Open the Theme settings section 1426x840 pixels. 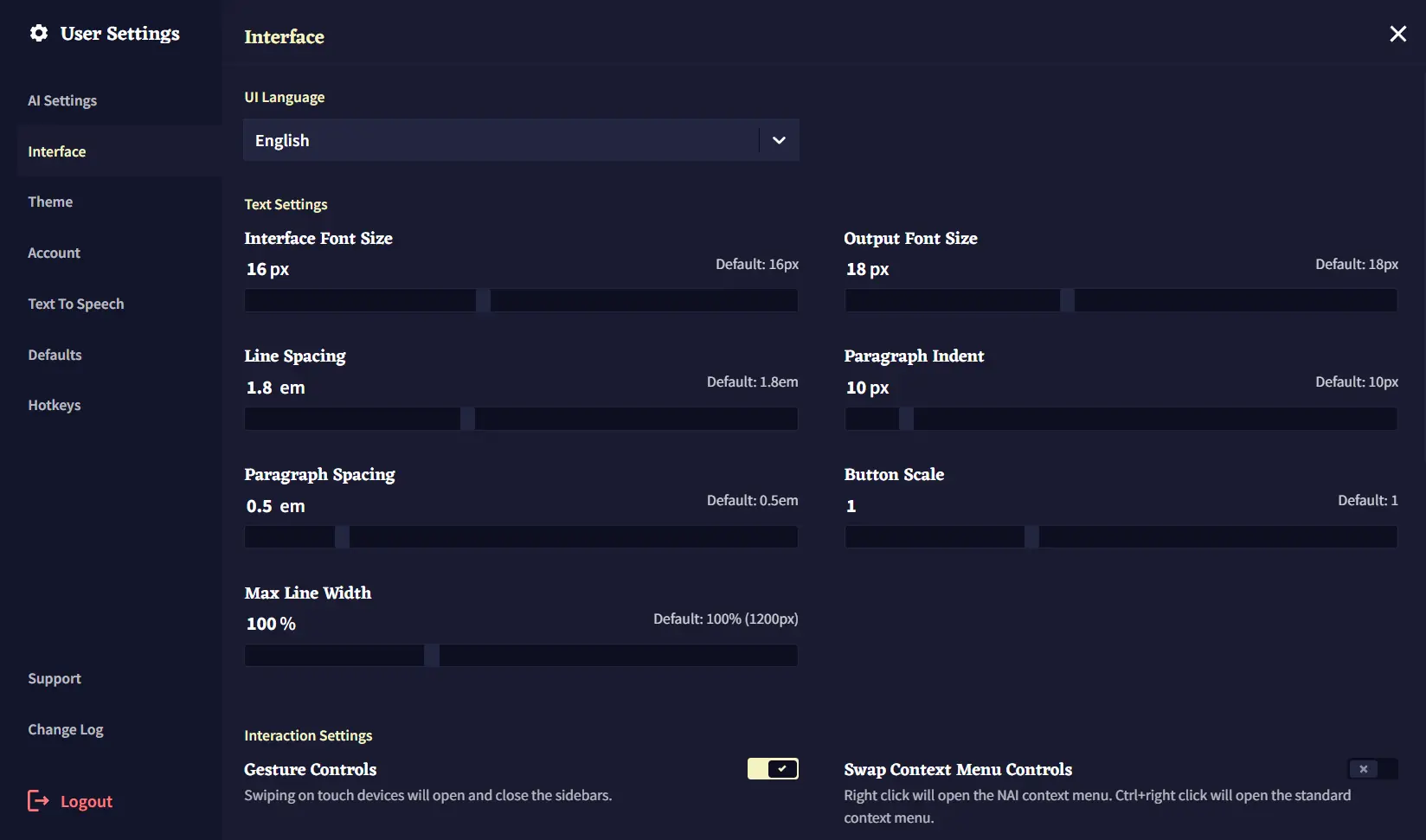[50, 202]
